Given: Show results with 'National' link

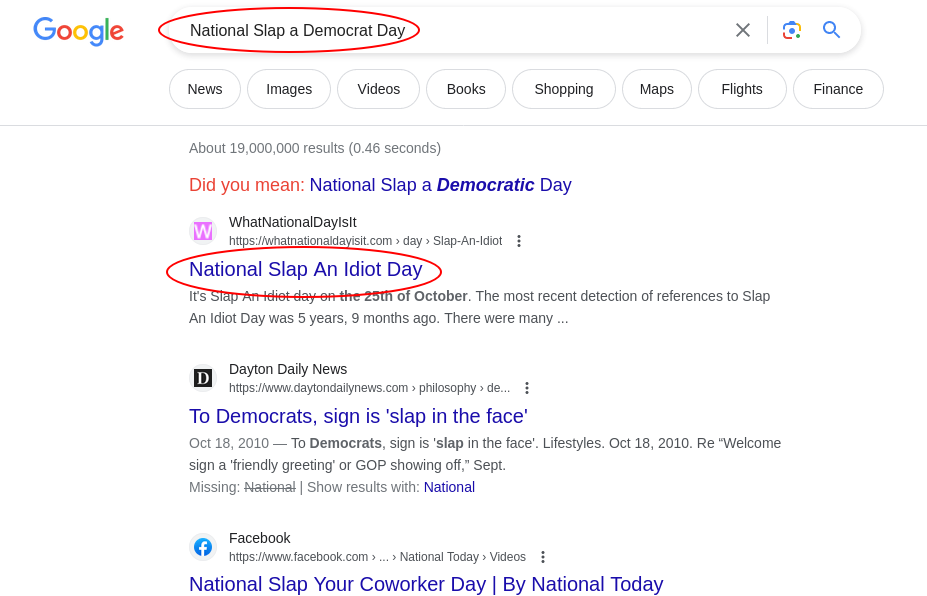Looking at the screenshot, I should 449,487.
